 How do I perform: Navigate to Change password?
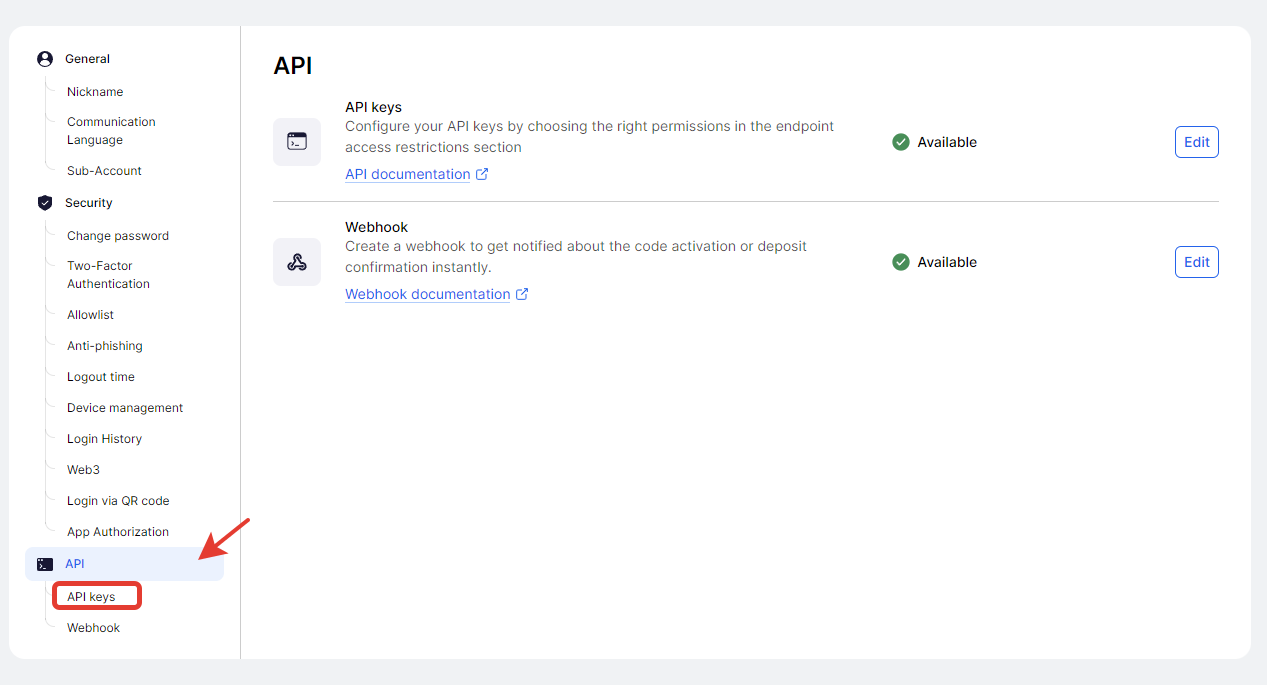118,236
